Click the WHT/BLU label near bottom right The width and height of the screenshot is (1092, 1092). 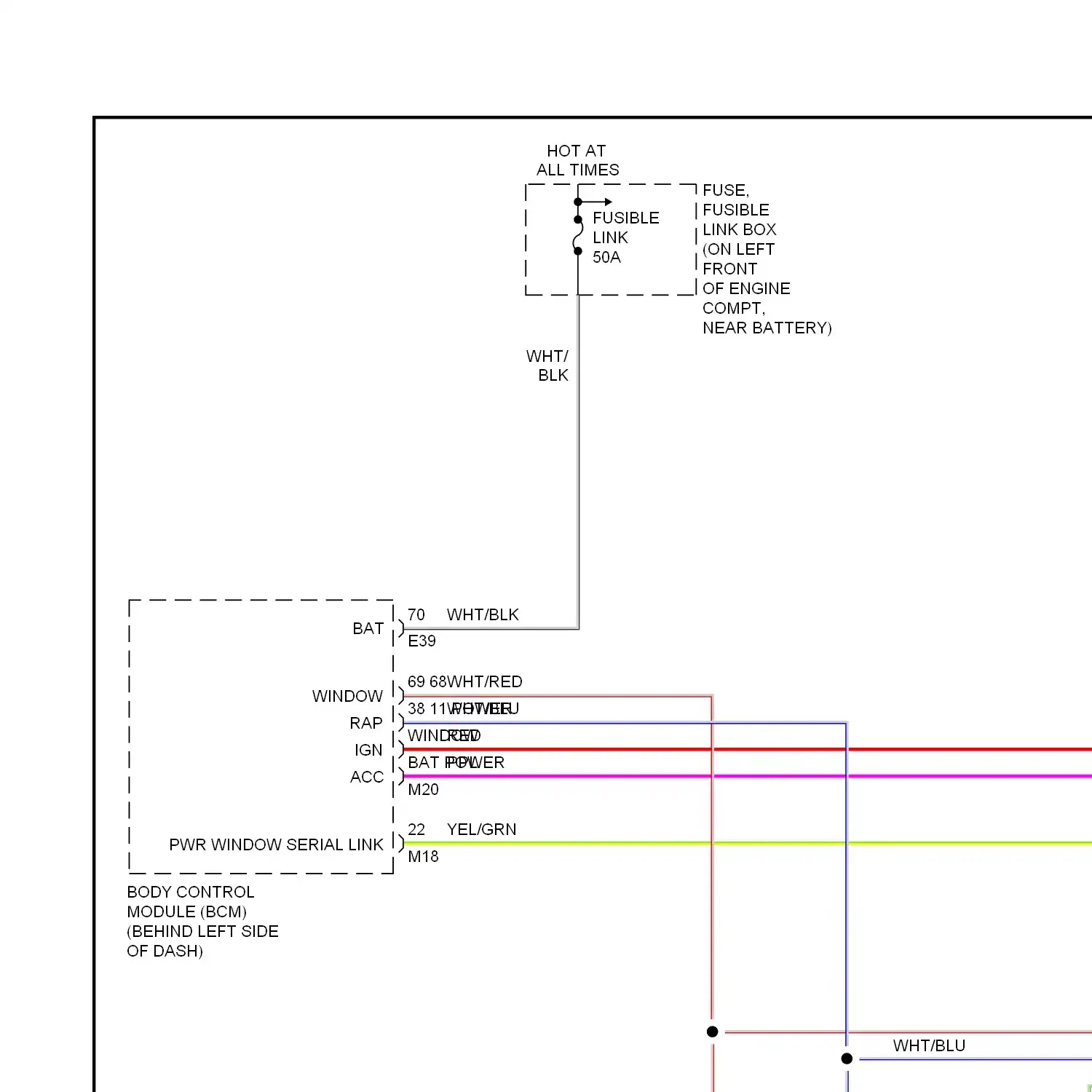point(929,1045)
